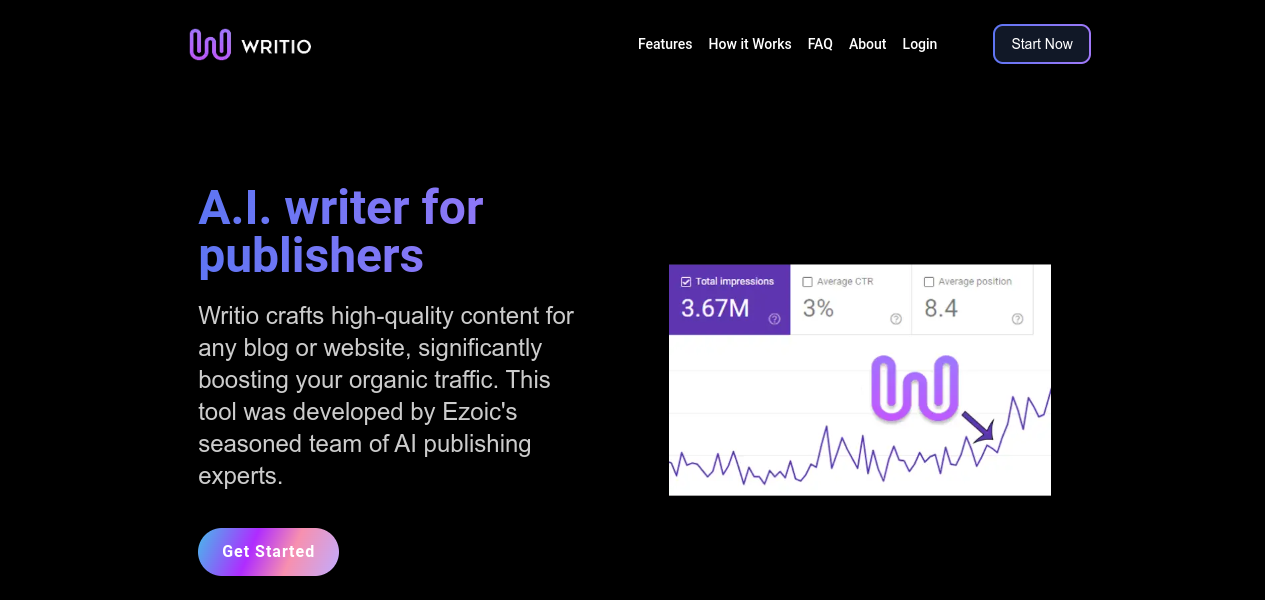Open the FAQ navigation link
The width and height of the screenshot is (1280, 600).
tap(820, 44)
